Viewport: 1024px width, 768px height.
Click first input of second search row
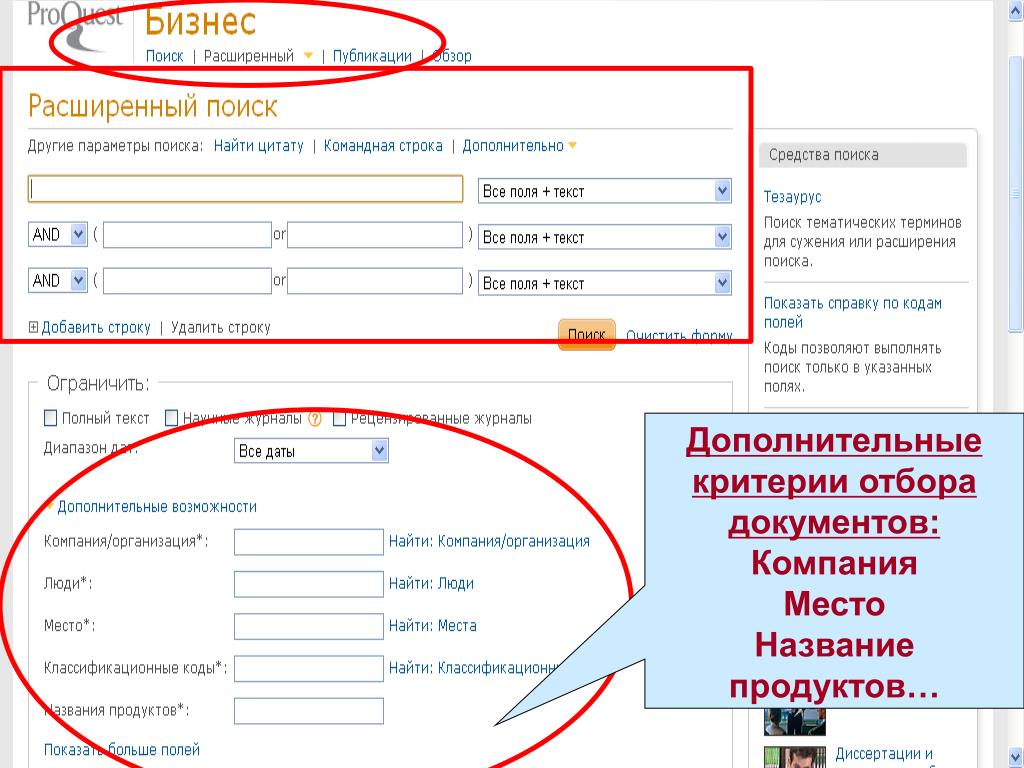(187, 235)
